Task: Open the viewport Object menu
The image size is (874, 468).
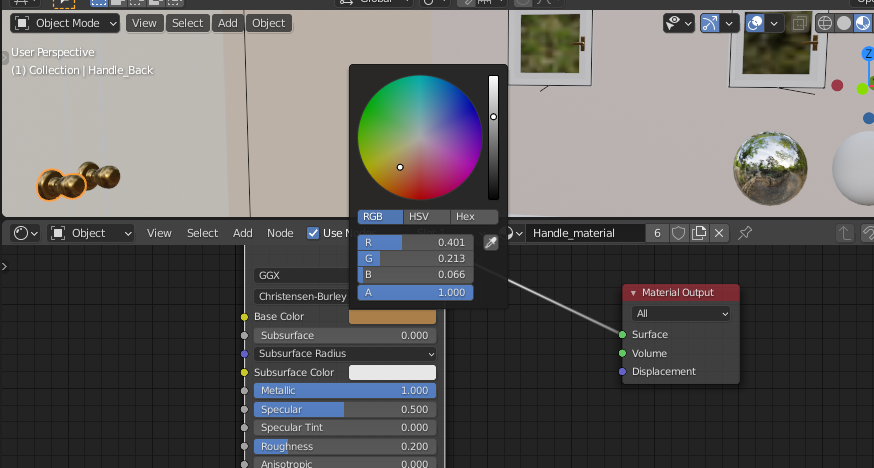Action: pyautogui.click(x=268, y=23)
